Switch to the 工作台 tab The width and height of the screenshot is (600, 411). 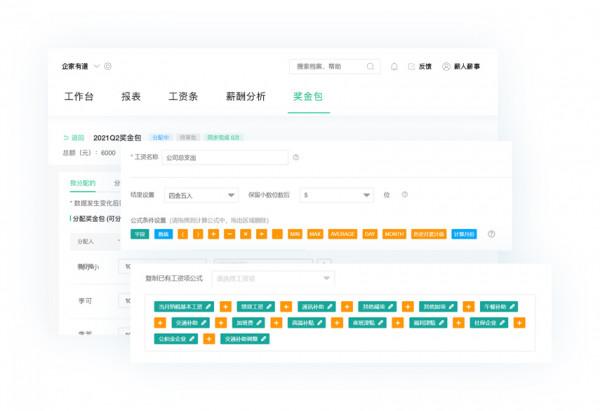[79, 96]
